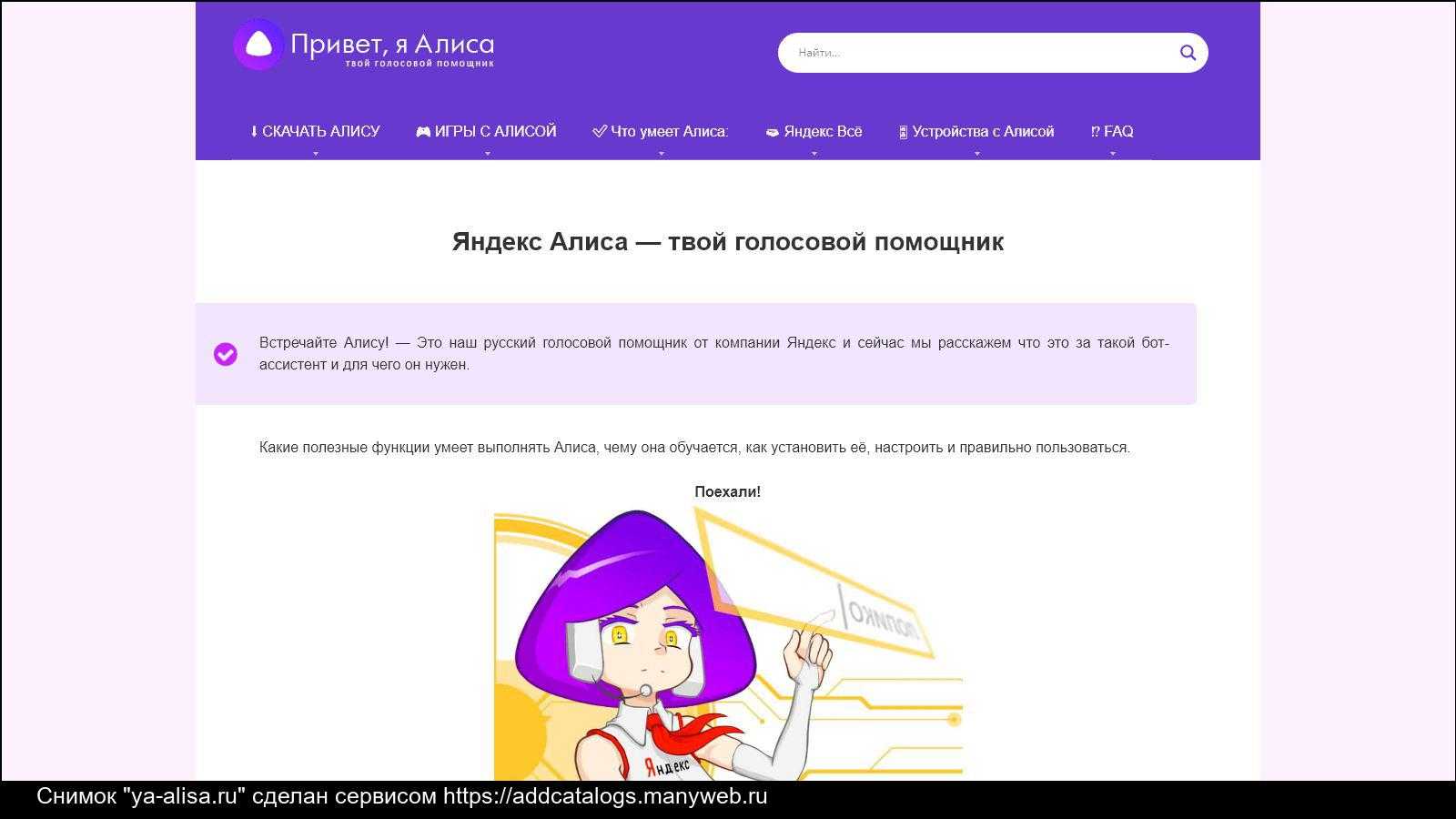Expand dropdown arrow under 'СКАЧАТЬ АЛИСУ'
This screenshot has height=819, width=1456.
coord(316,154)
